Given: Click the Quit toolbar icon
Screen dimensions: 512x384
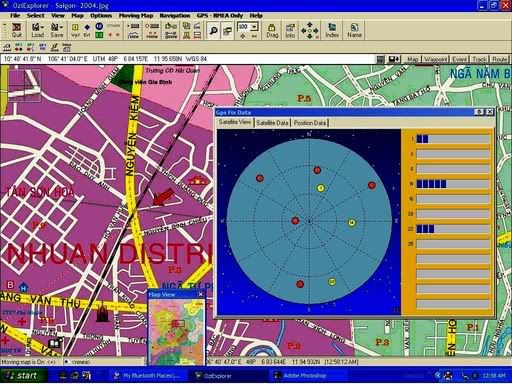Looking at the screenshot, I should pos(16,30).
